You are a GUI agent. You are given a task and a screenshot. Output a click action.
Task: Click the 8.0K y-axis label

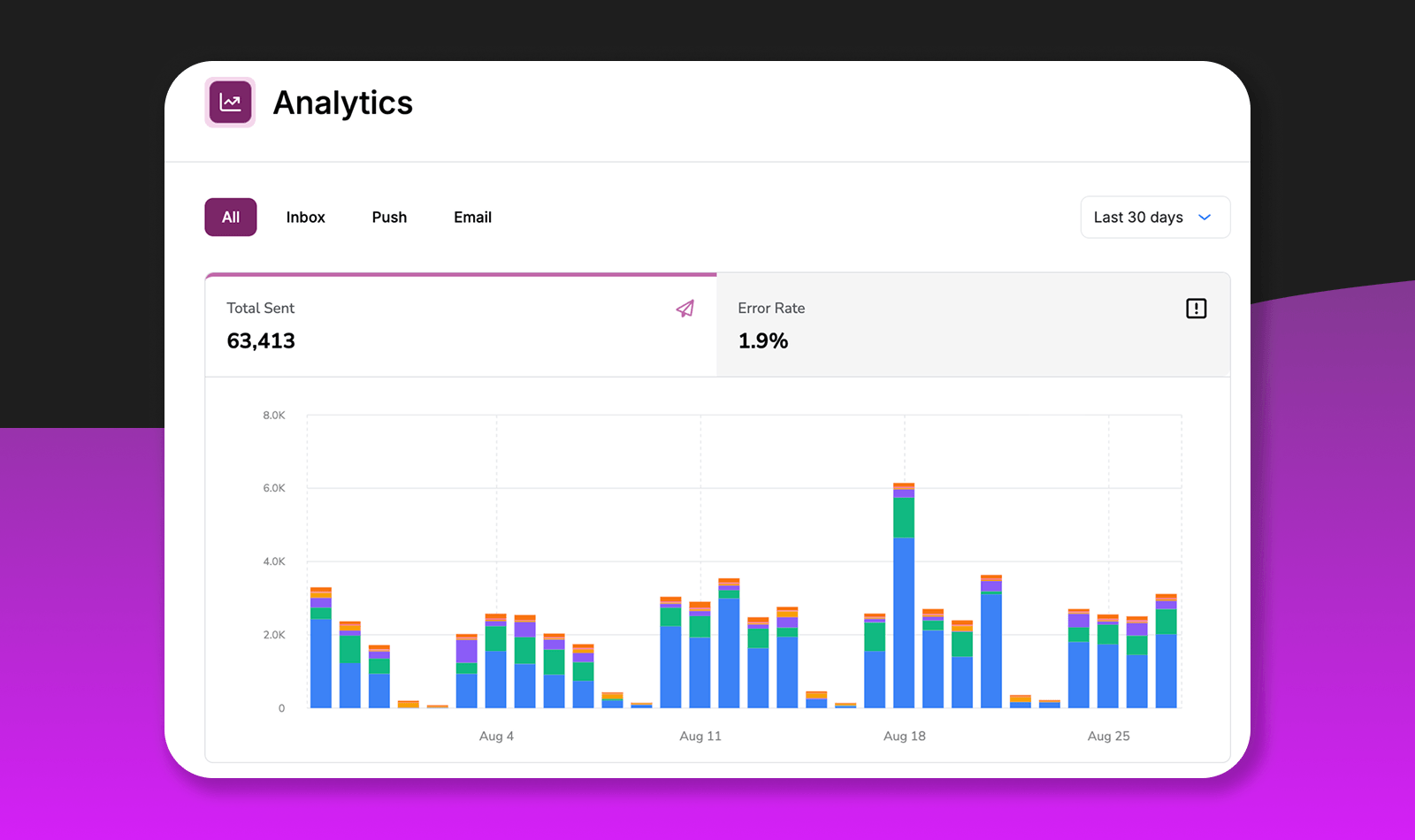coord(272,414)
